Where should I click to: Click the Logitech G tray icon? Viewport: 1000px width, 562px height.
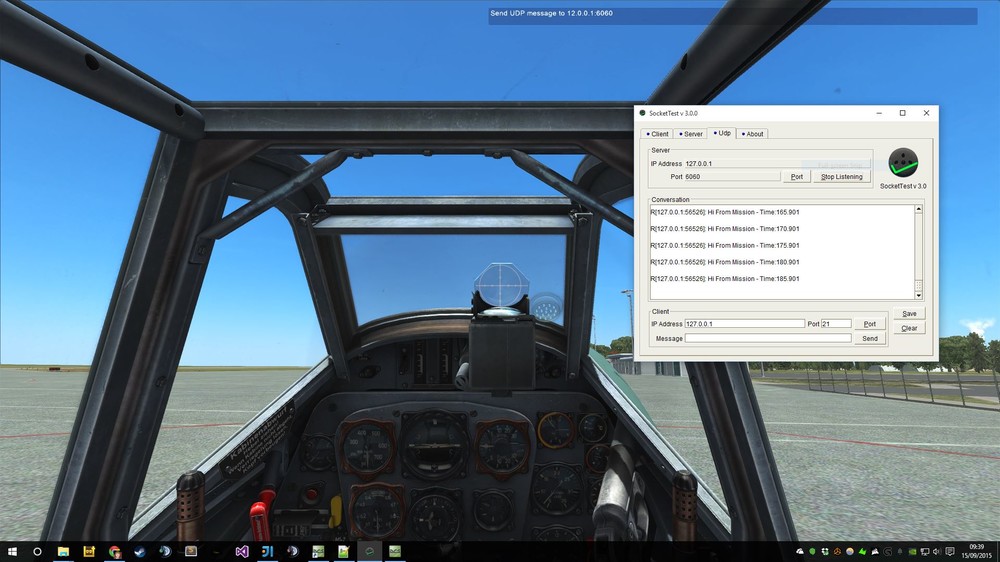pyautogui.click(x=887, y=552)
